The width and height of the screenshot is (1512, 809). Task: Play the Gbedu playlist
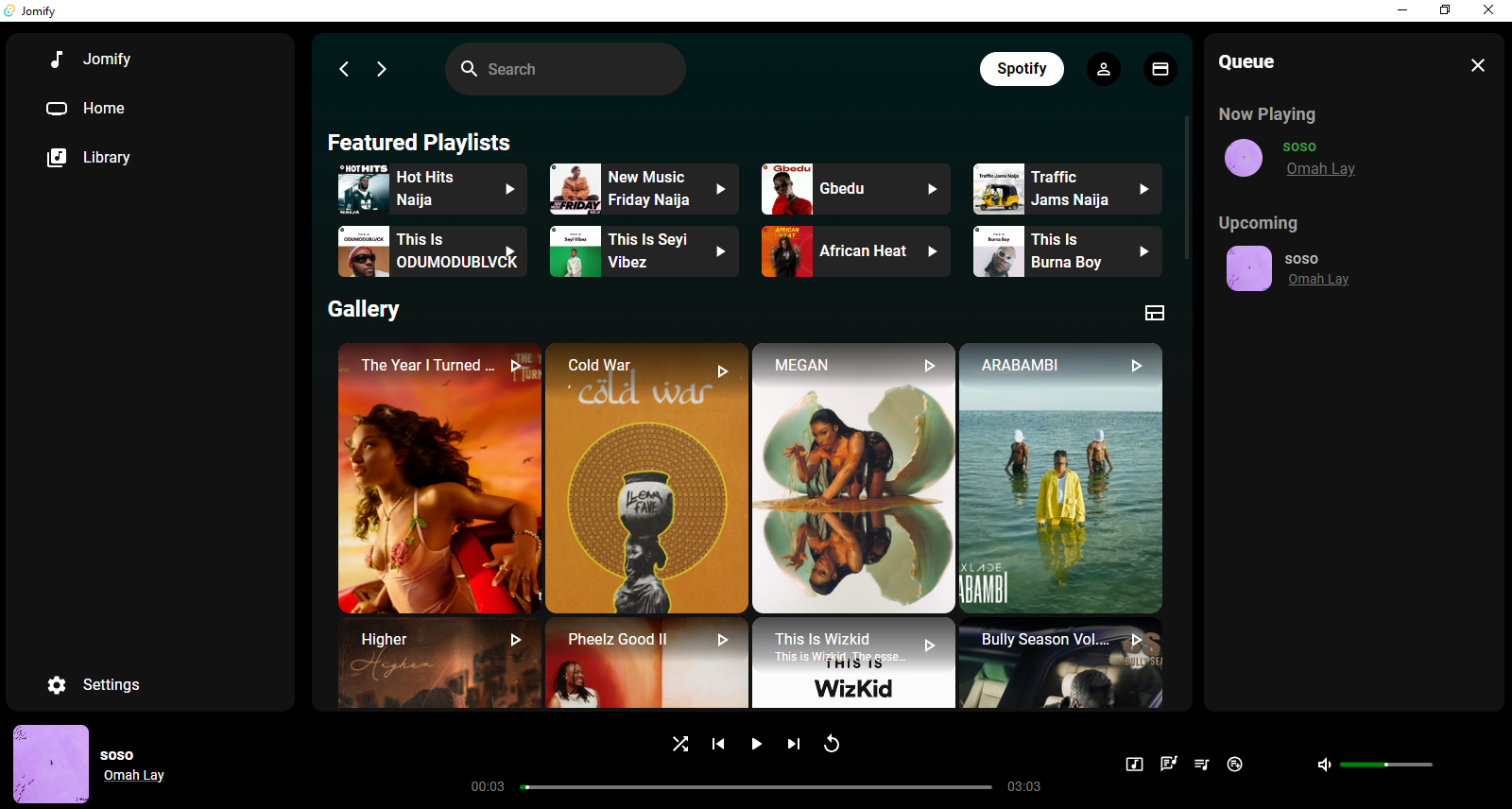(933, 189)
